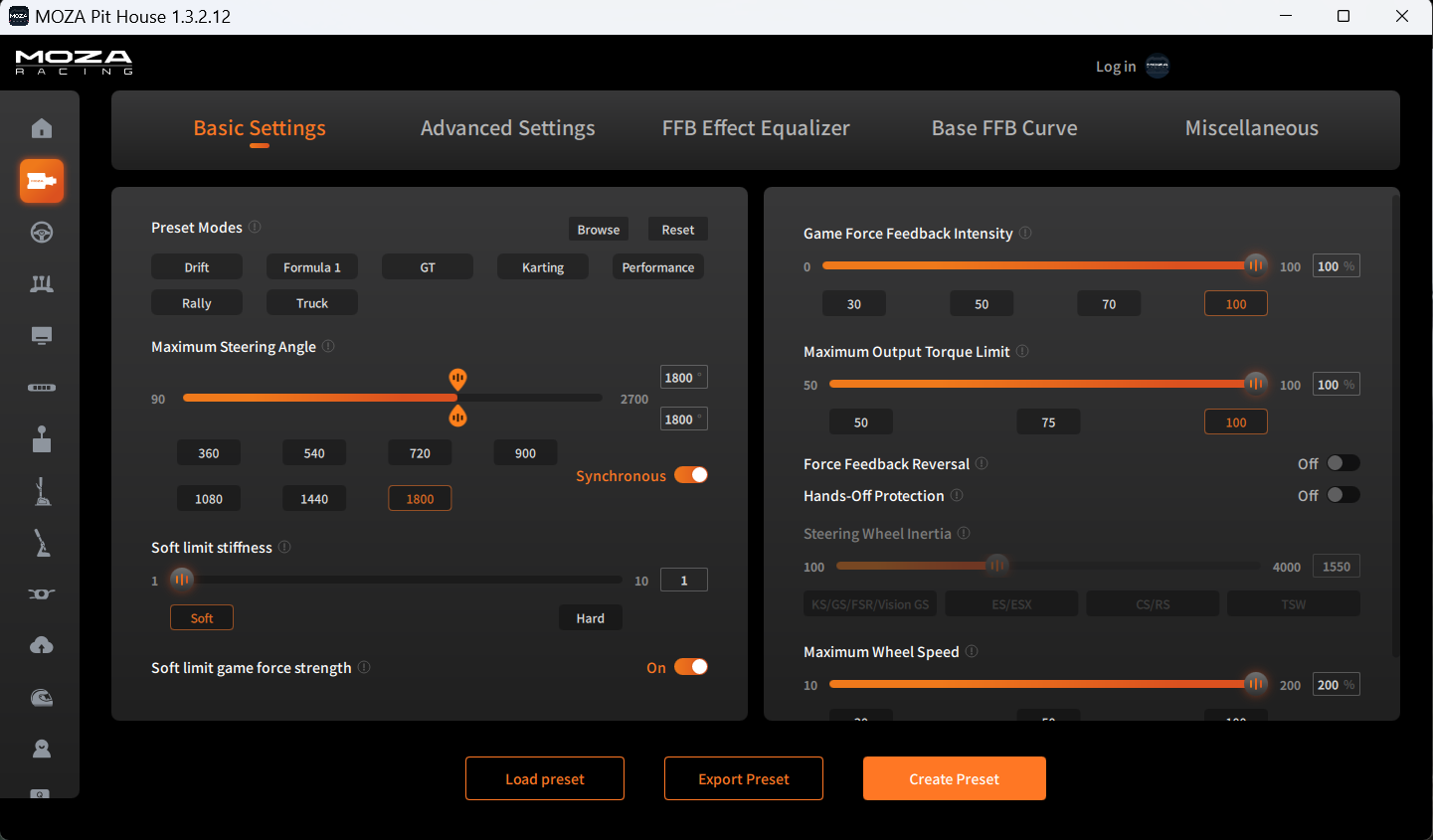Select the wheel base sidebar icon
This screenshot has height=840, width=1433.
pyautogui.click(x=42, y=181)
